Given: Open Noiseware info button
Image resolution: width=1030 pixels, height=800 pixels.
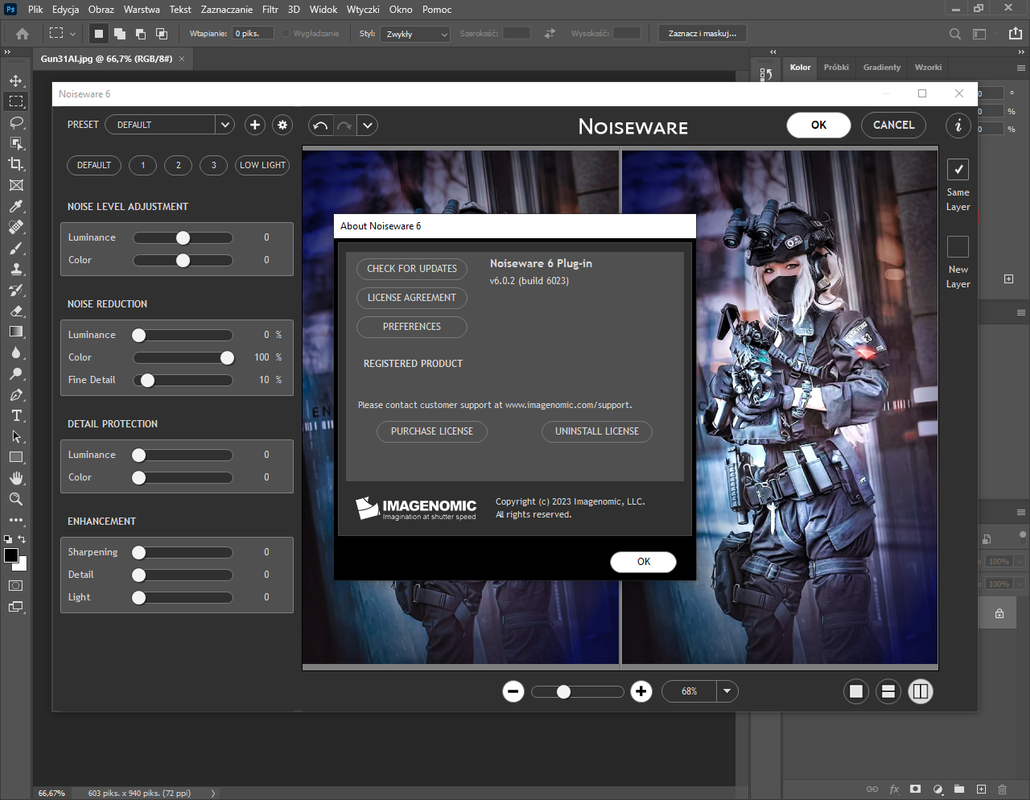Looking at the screenshot, I should 958,125.
